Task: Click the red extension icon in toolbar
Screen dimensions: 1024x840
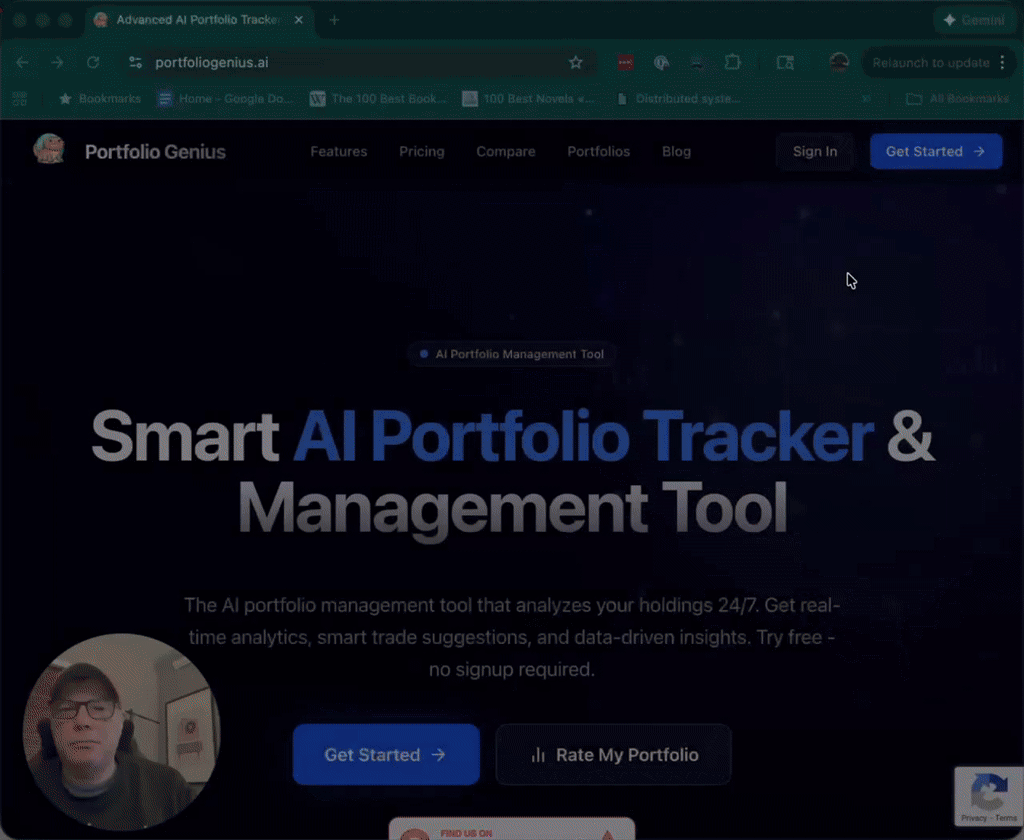Action: 626,62
